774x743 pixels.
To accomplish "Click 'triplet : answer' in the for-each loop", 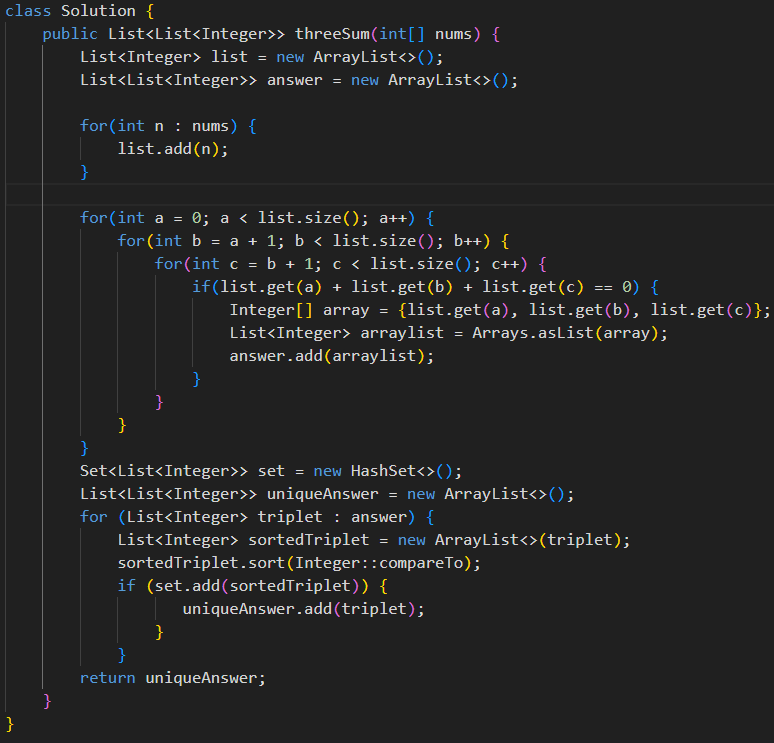I will coord(332,517).
